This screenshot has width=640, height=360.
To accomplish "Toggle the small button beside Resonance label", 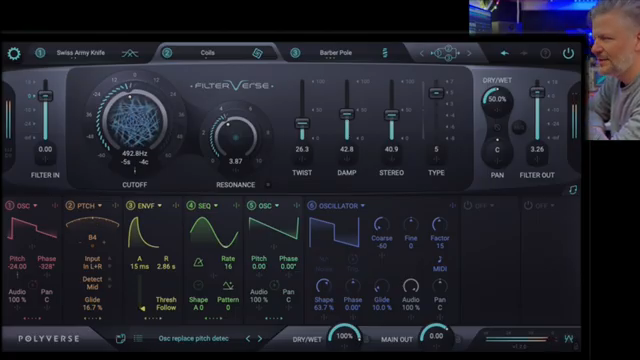I will point(268,185).
